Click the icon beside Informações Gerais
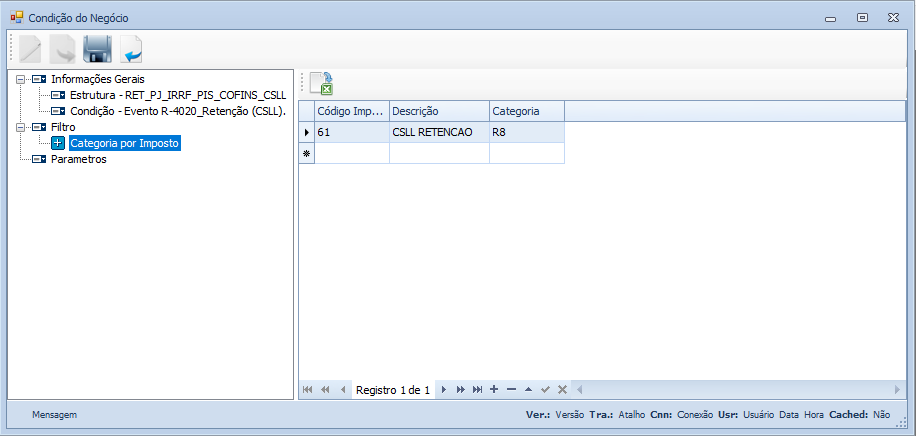916x436 pixels. click(x=39, y=79)
